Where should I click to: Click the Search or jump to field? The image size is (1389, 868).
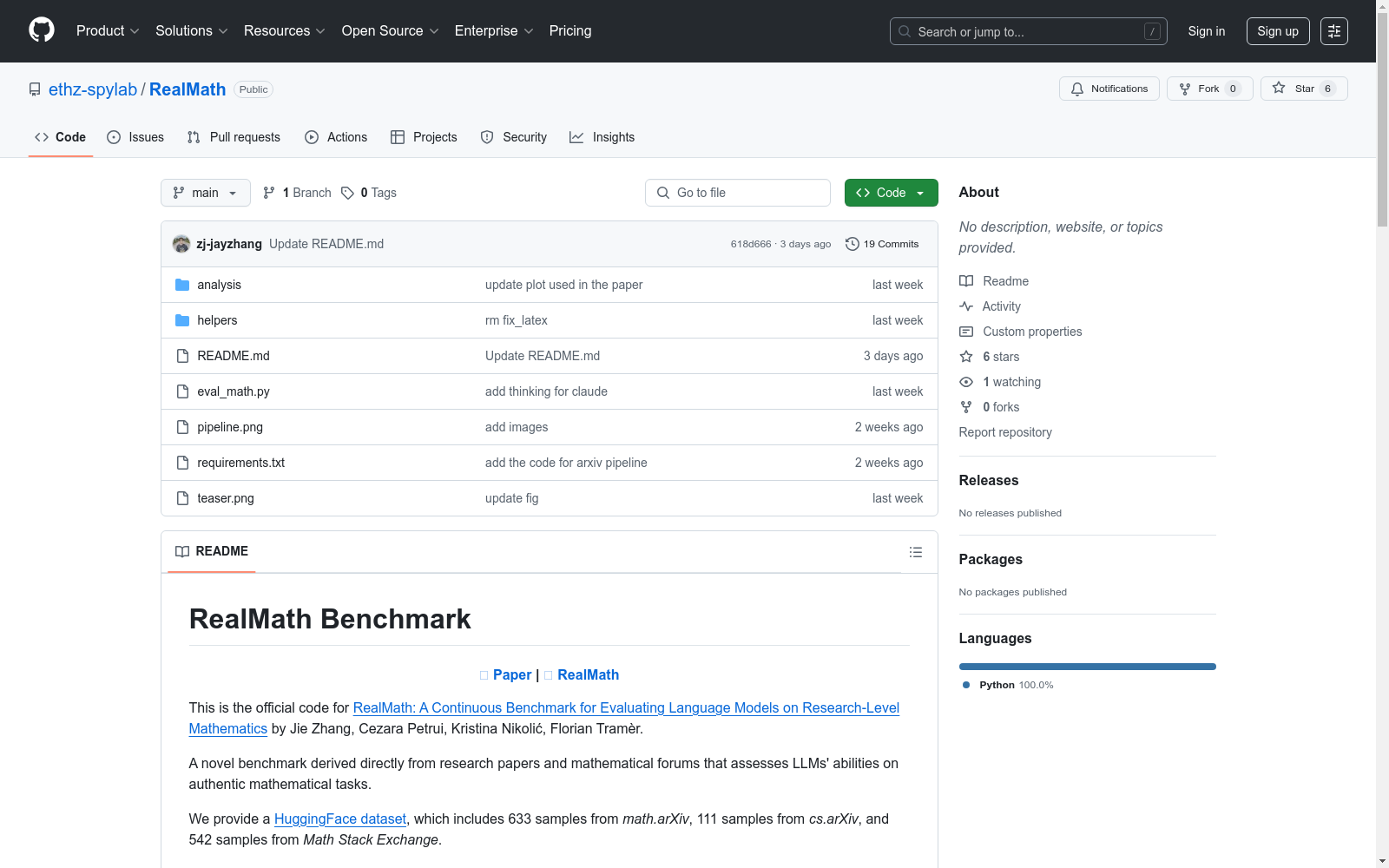(x=1029, y=31)
